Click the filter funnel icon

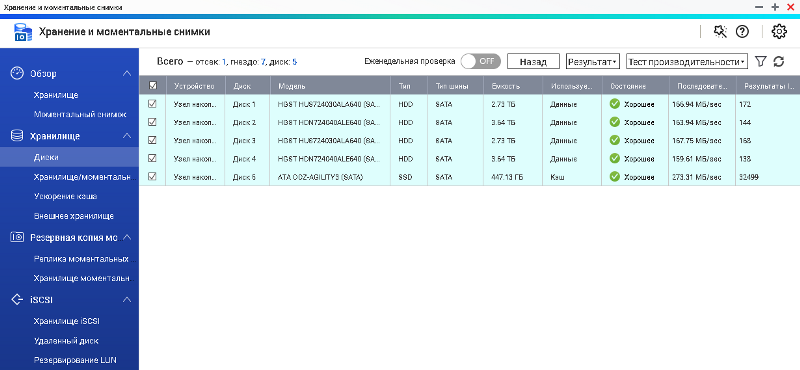[x=760, y=62]
